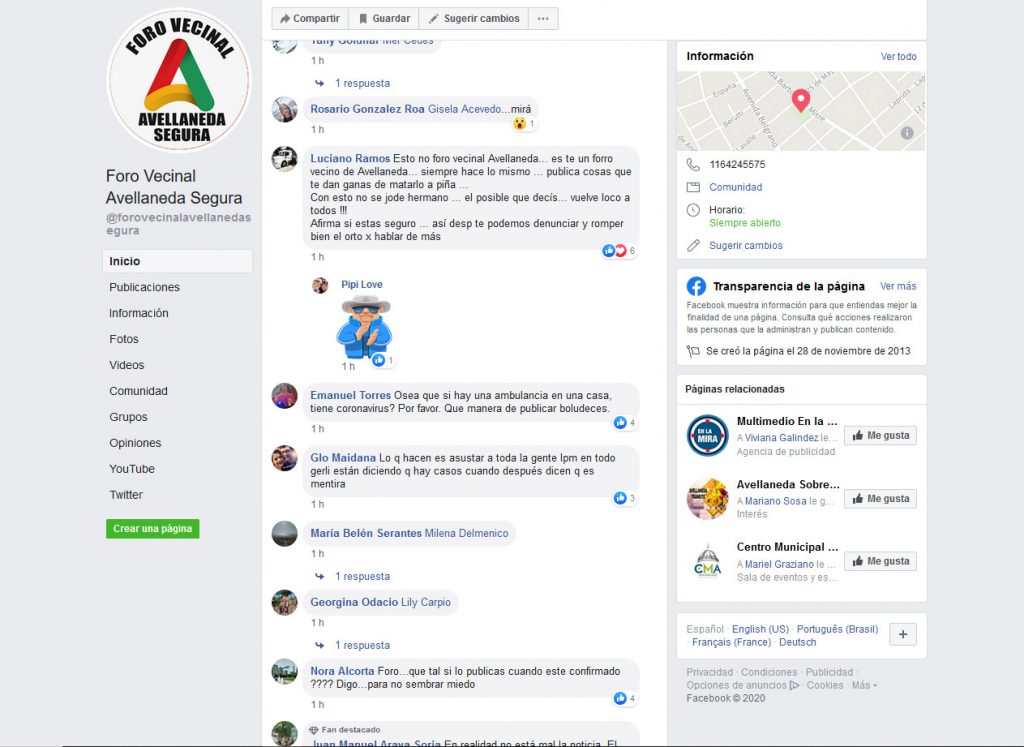
Task: Click the green Crear una página button
Action: pos(153,529)
